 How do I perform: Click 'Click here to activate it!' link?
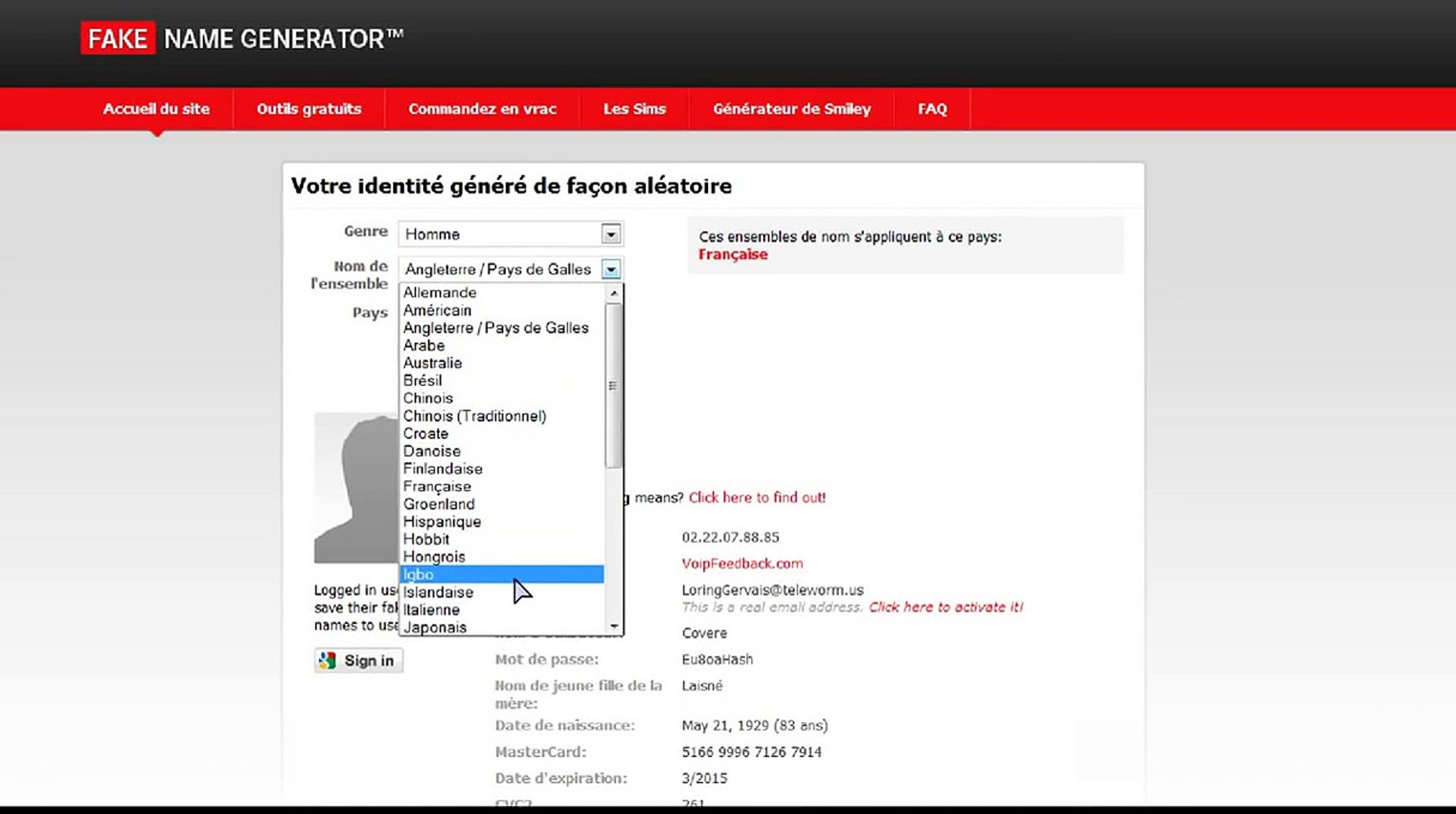tap(946, 607)
